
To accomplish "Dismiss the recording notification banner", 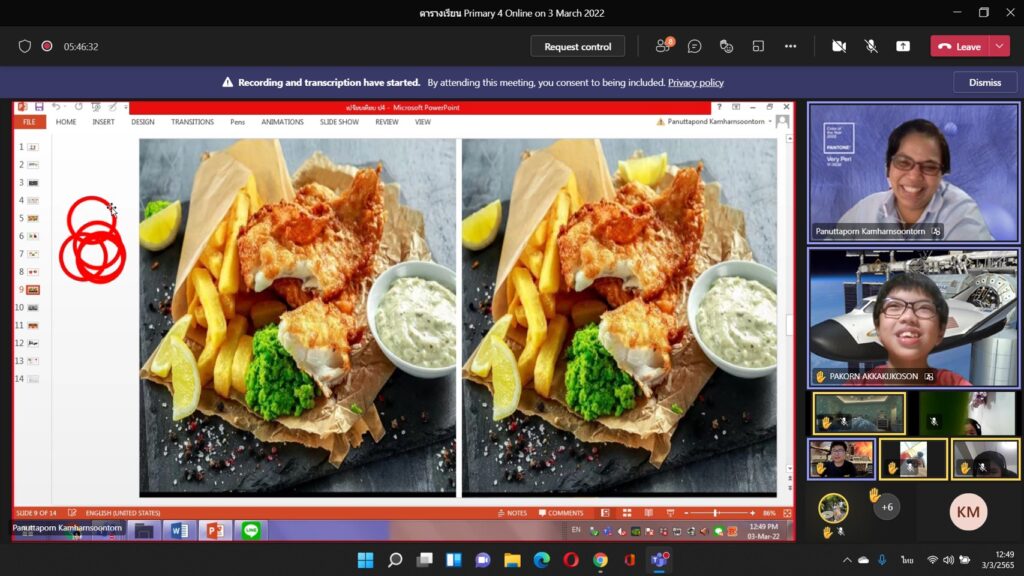I will pos(984,82).
